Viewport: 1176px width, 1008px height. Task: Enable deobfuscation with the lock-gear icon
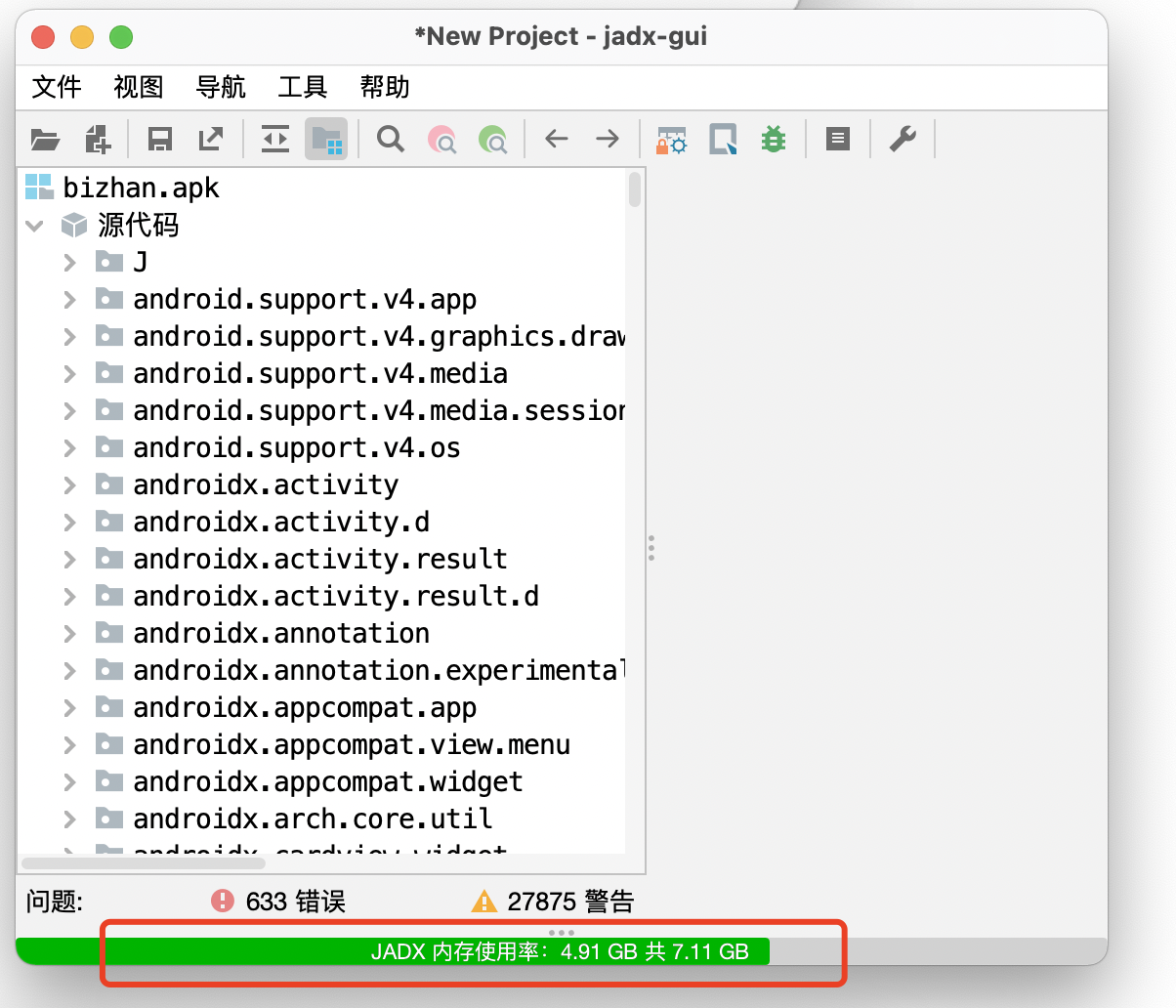click(671, 139)
